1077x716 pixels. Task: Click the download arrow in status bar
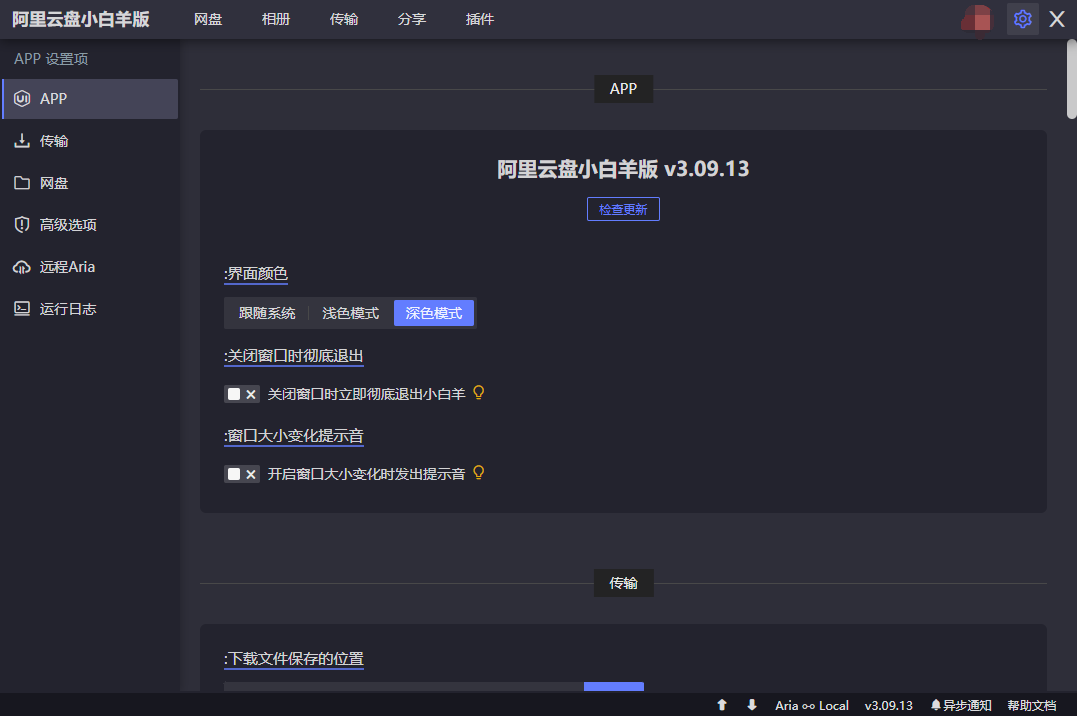(x=752, y=705)
